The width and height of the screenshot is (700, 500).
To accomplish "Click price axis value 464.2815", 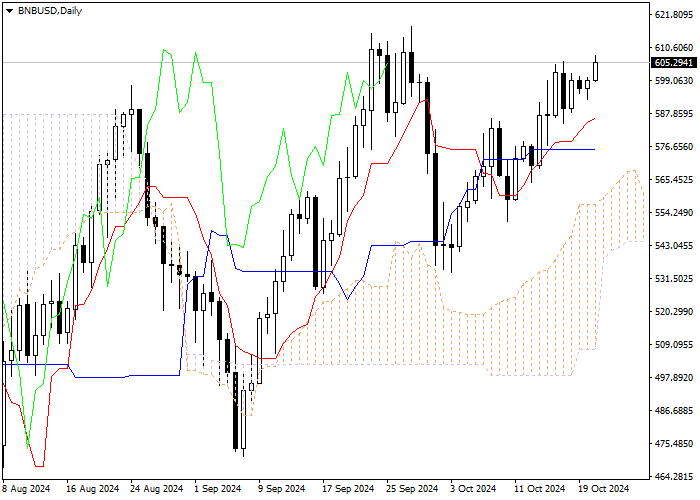I will tap(673, 477).
